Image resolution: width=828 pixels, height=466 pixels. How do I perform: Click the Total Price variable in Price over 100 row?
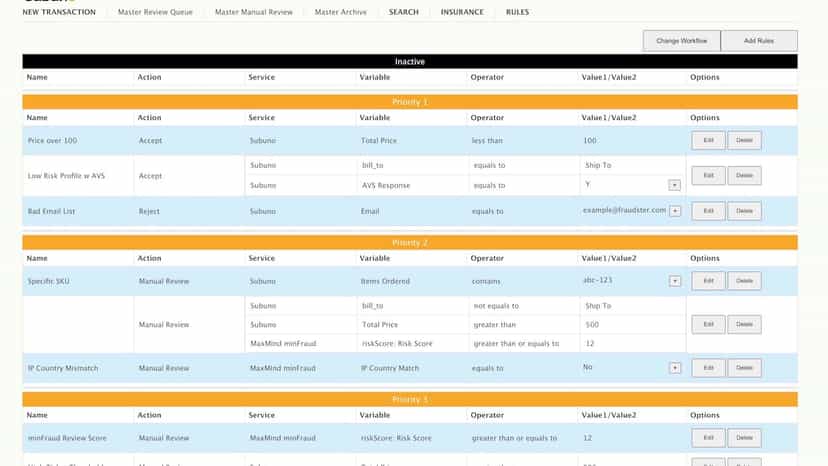point(379,141)
